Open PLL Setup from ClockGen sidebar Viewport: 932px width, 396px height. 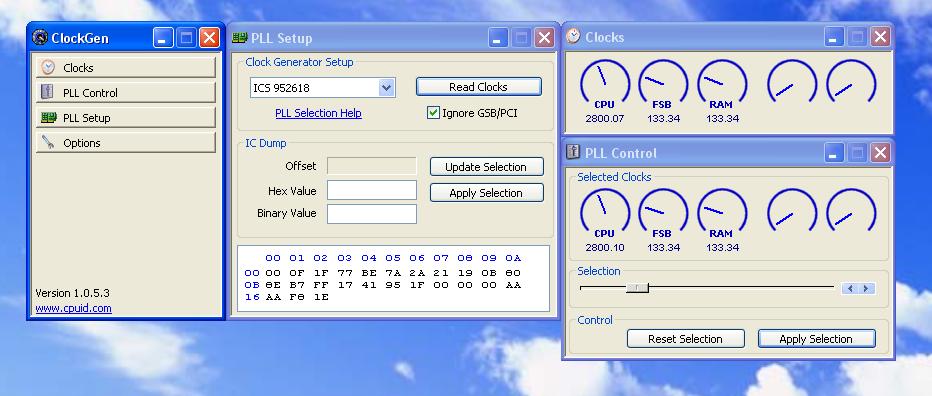tap(125, 117)
